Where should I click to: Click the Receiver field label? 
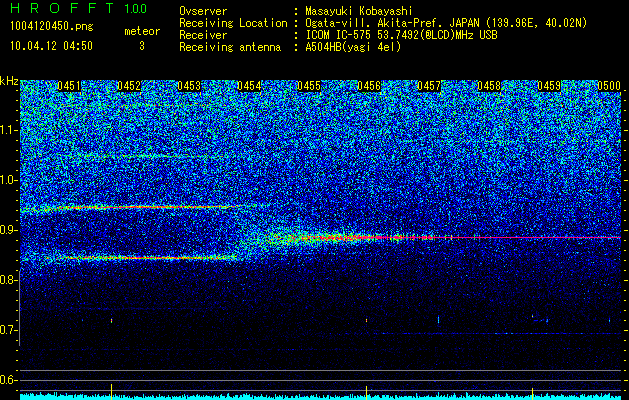(203, 35)
